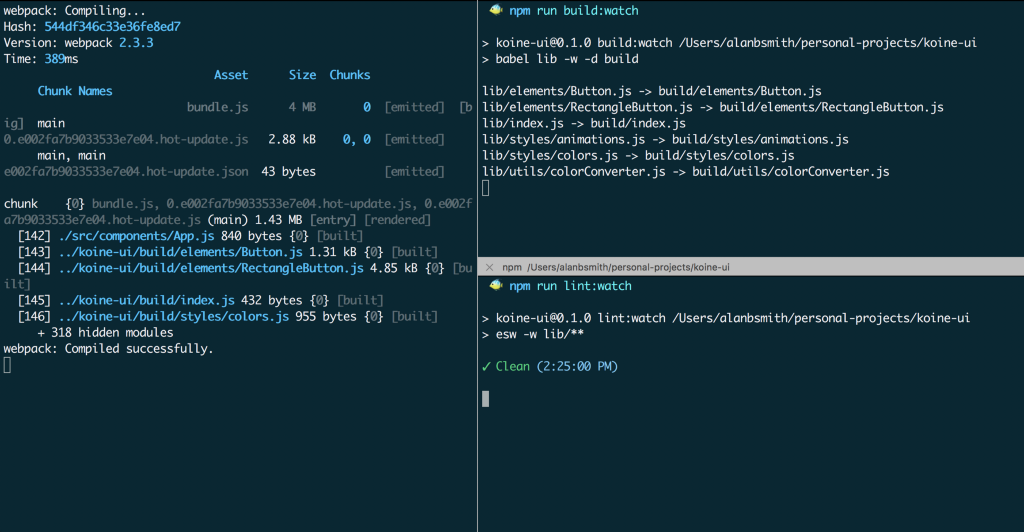
Task: Click the 'bundle.js' asset name in table
Action: point(217,107)
